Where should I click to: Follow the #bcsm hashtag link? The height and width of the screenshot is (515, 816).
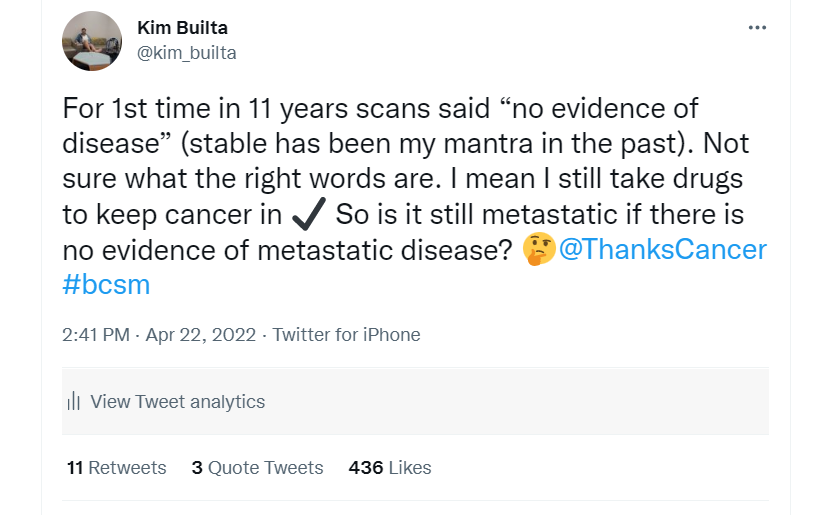coord(105,284)
